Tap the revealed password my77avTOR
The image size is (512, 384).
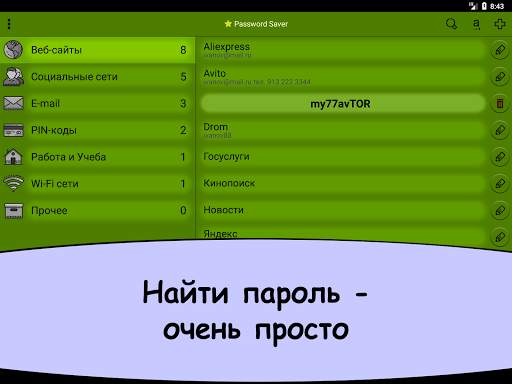(x=343, y=103)
